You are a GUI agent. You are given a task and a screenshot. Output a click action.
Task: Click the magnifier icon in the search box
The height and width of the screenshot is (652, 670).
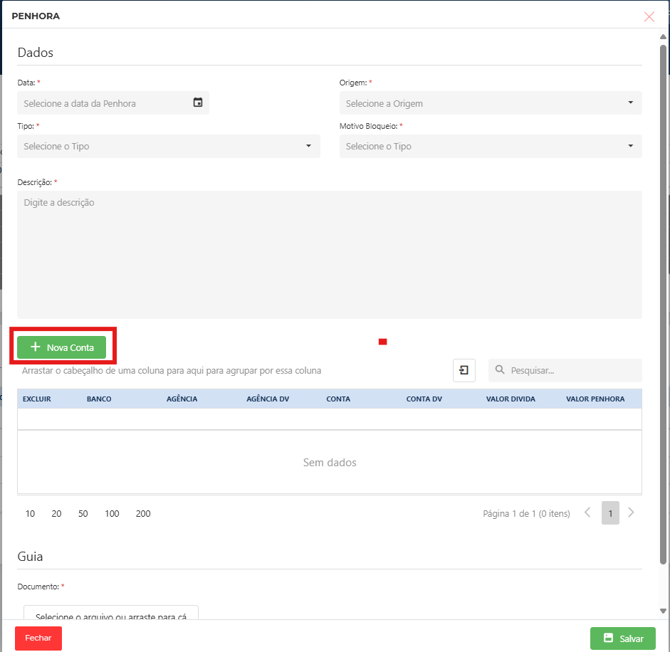499,370
